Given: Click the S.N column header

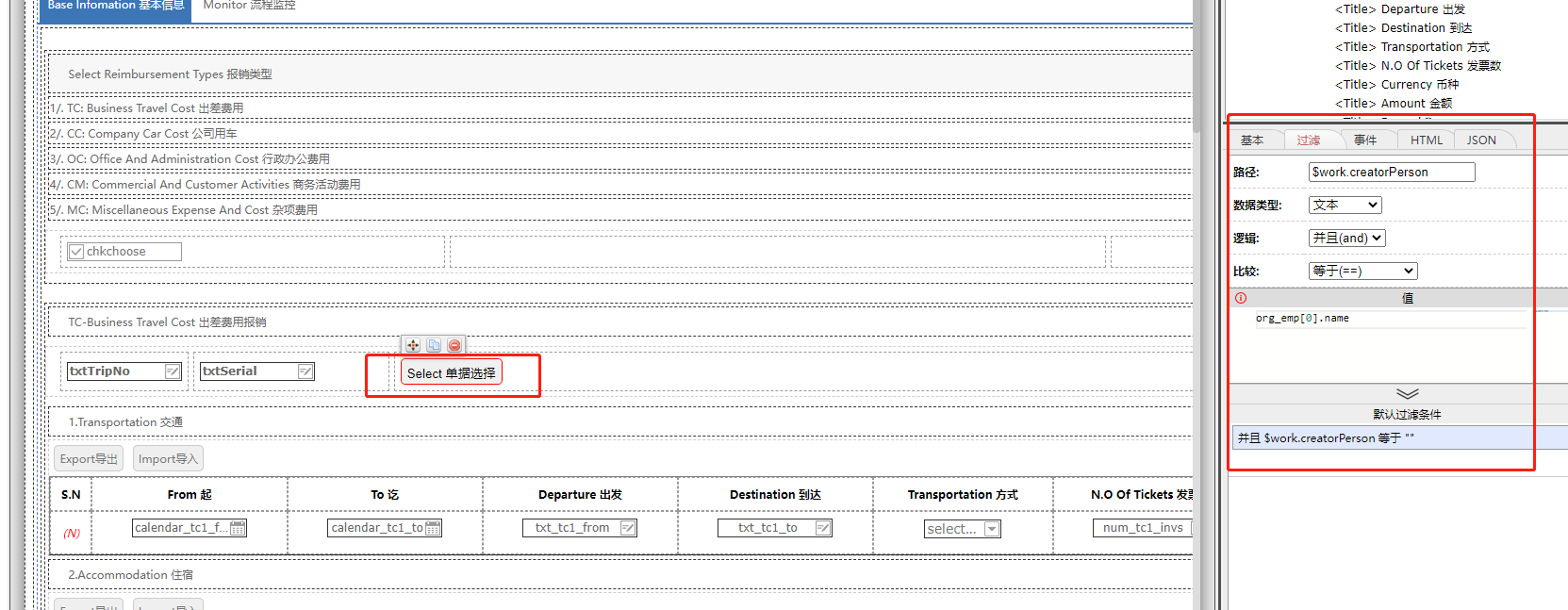Looking at the screenshot, I should [x=71, y=495].
